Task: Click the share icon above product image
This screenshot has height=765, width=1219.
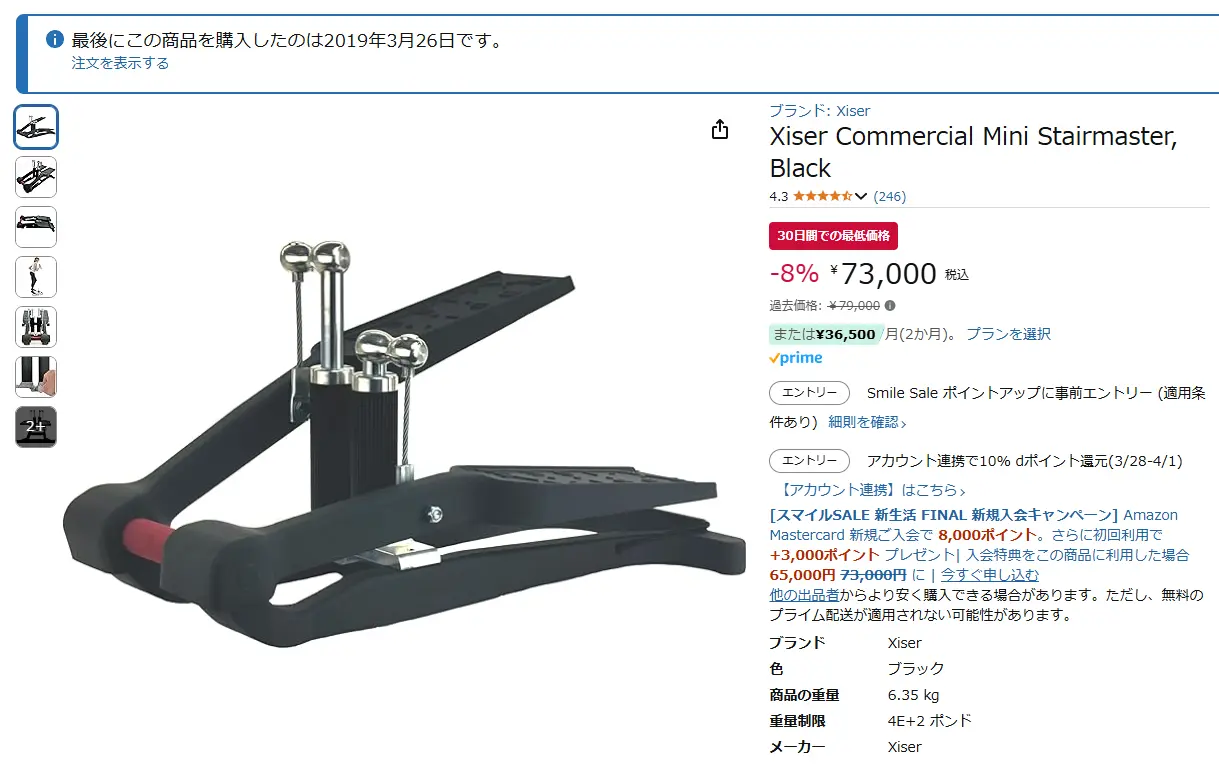Action: 720,130
